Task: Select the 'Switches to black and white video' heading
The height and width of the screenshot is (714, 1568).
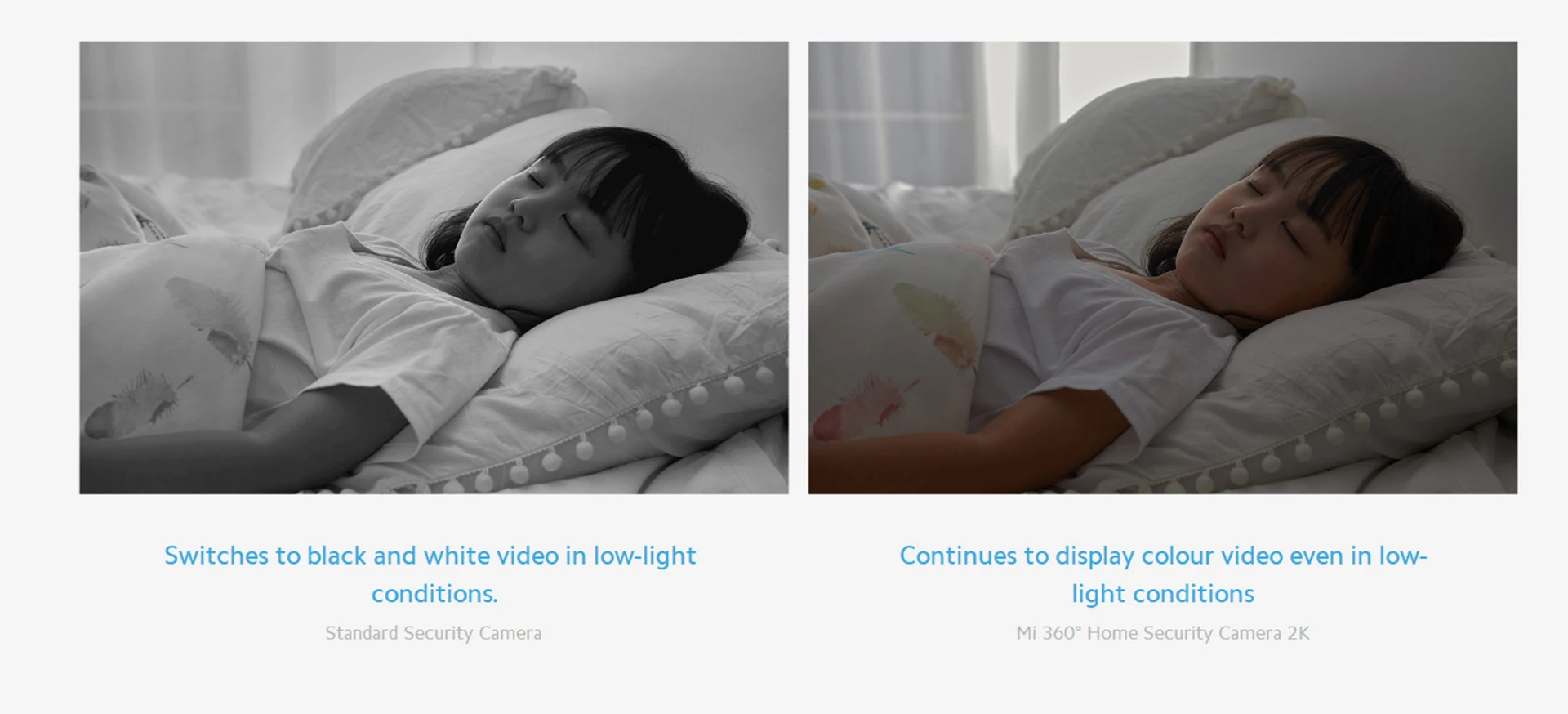Action: 430,574
